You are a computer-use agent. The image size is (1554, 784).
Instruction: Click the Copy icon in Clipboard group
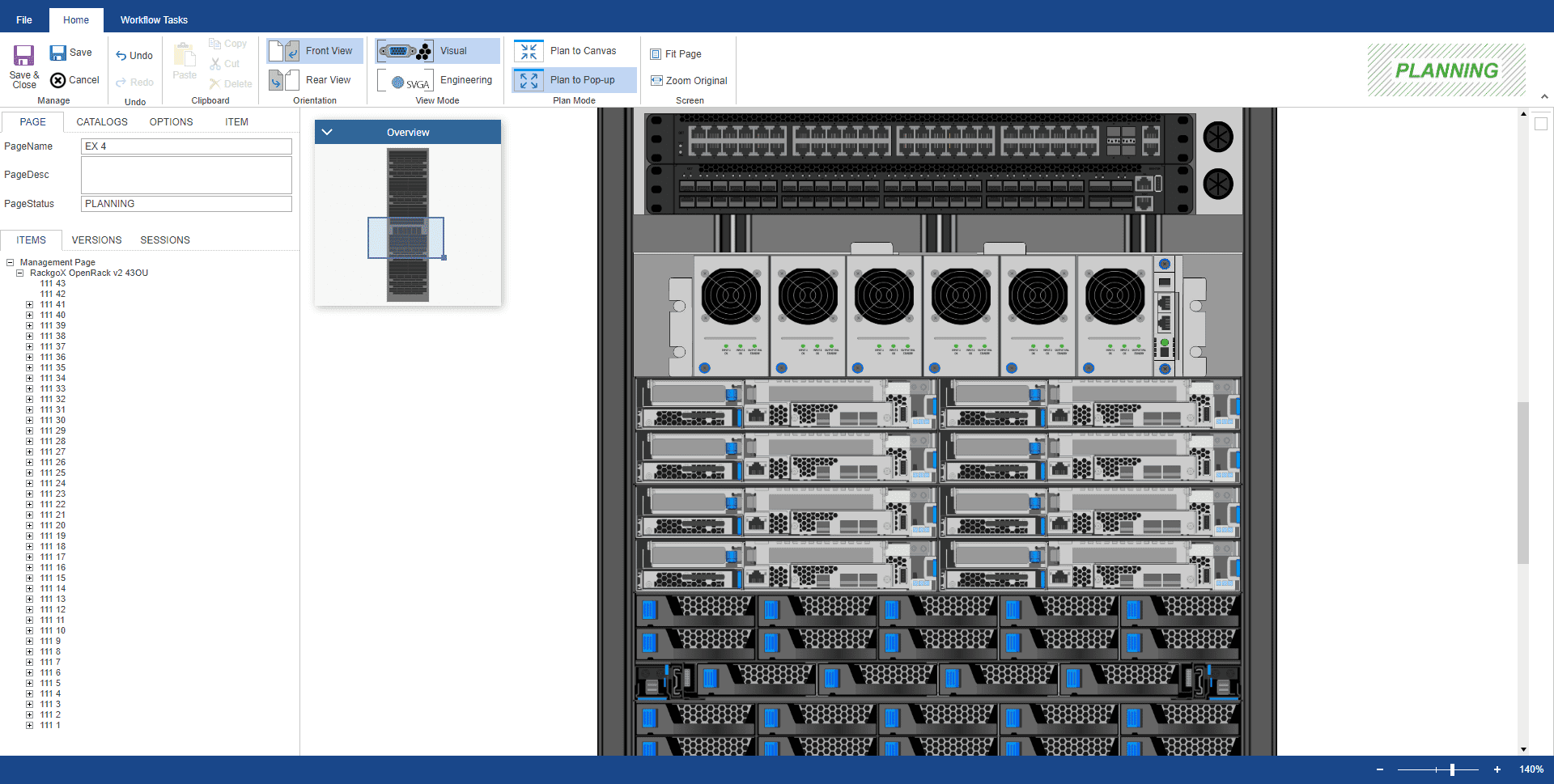coord(214,44)
